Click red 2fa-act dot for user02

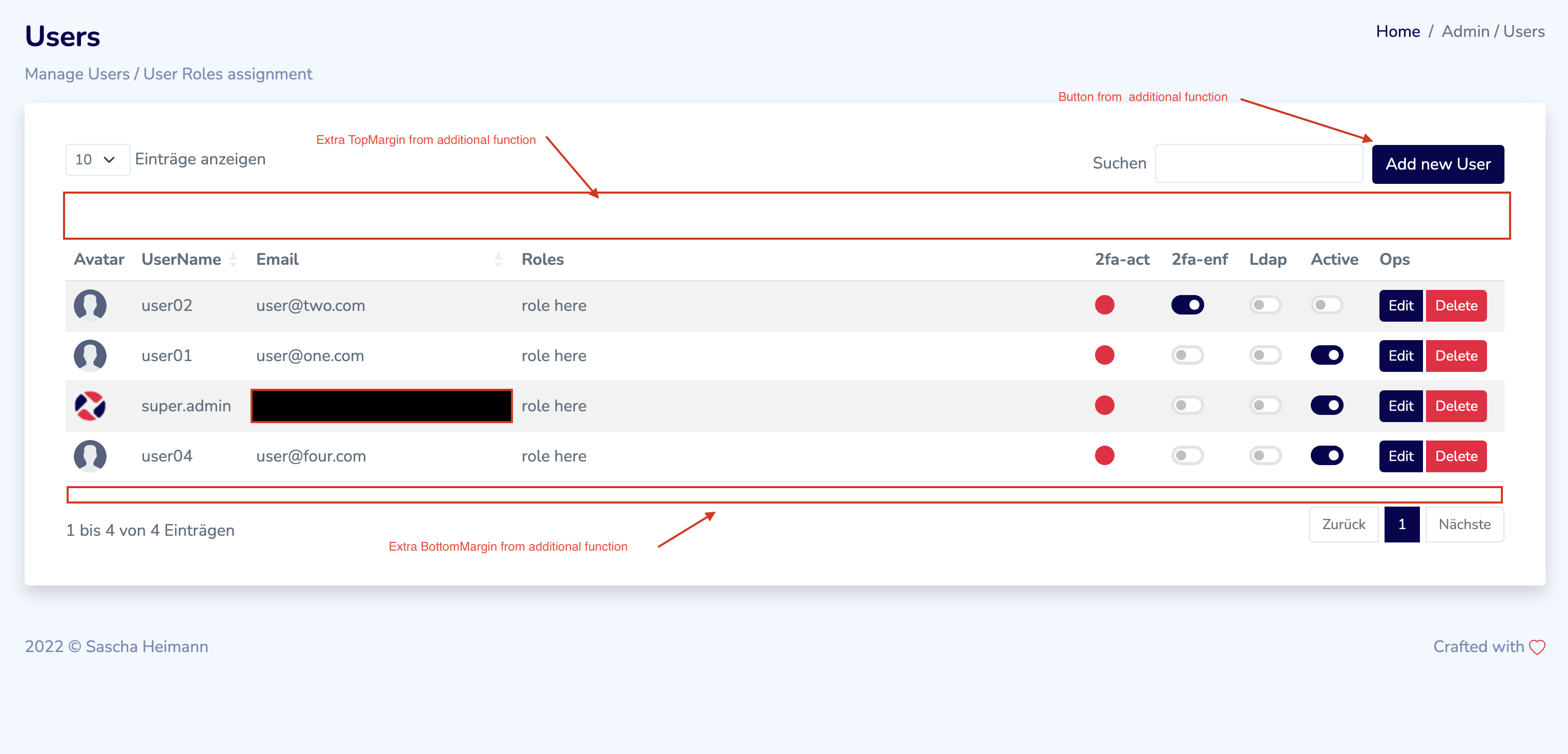(1104, 305)
